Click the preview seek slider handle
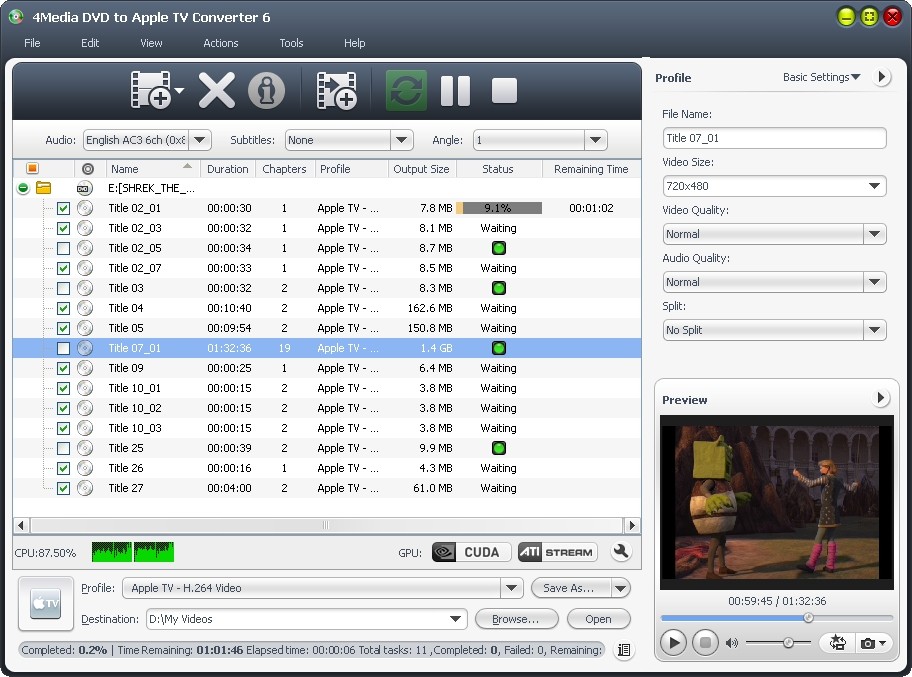Screen dimensions: 912x677 tap(808, 618)
